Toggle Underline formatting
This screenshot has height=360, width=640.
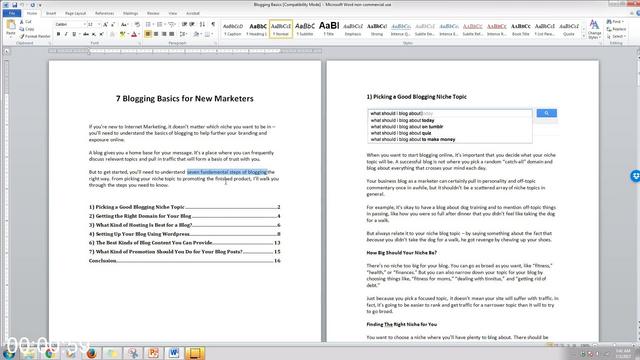pos(74,34)
